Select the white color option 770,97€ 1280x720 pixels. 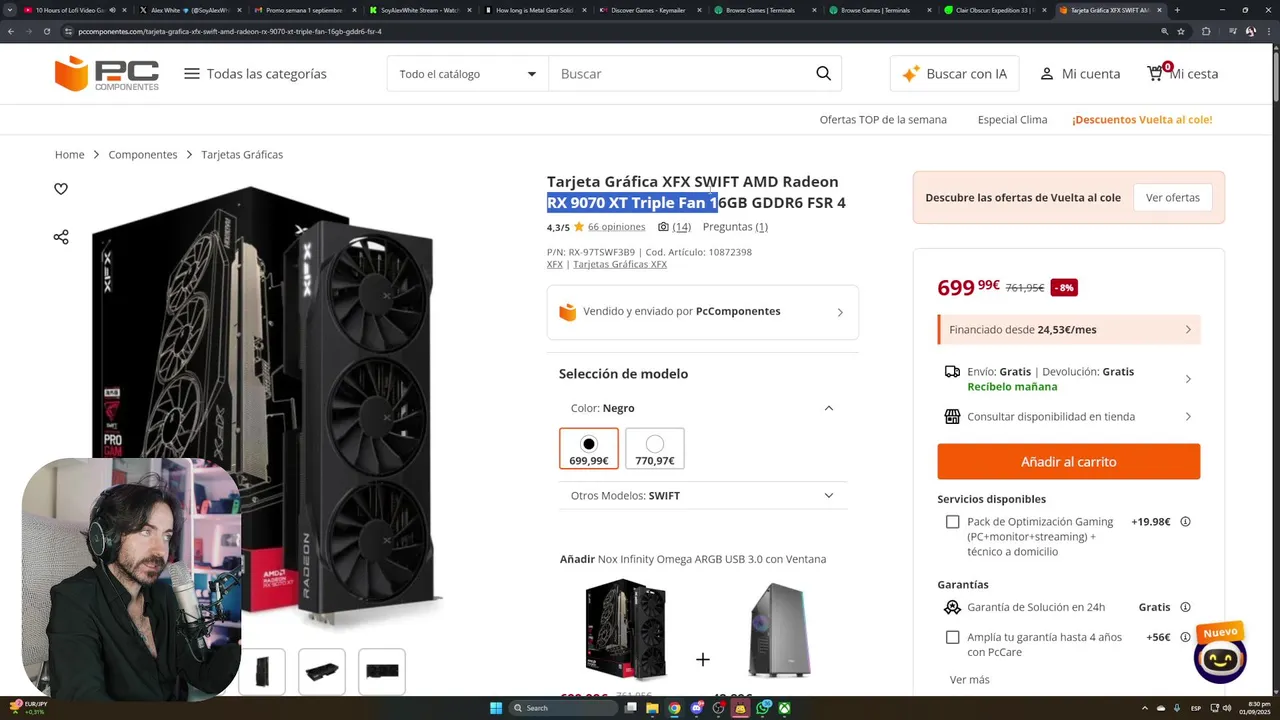(655, 448)
